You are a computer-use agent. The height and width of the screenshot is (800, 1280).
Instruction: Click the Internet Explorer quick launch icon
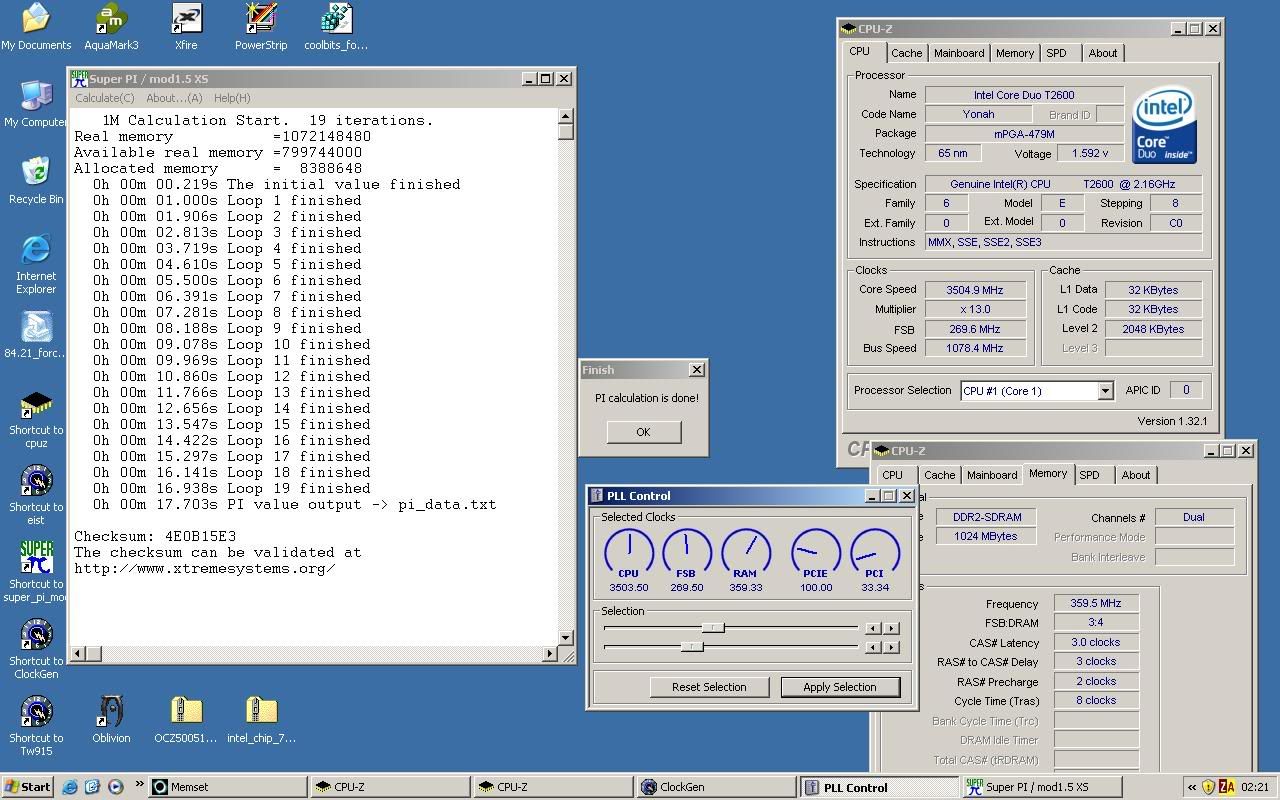pos(70,787)
